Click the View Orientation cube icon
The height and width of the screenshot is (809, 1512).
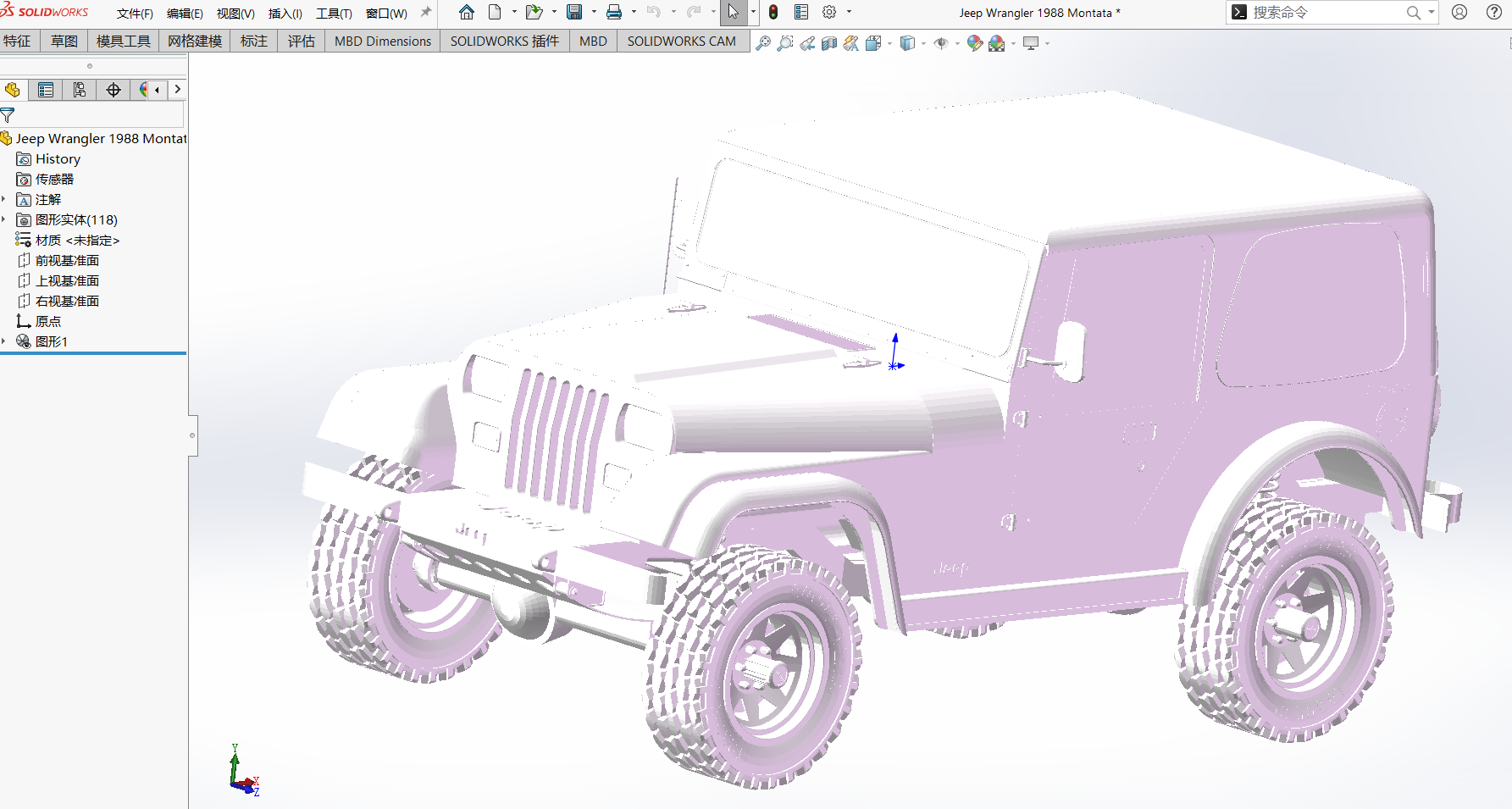click(873, 43)
